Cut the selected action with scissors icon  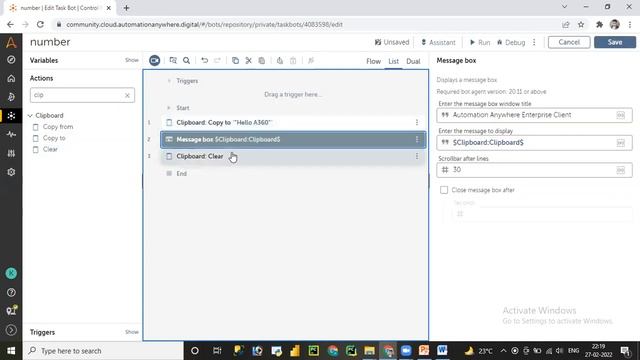coord(249,60)
